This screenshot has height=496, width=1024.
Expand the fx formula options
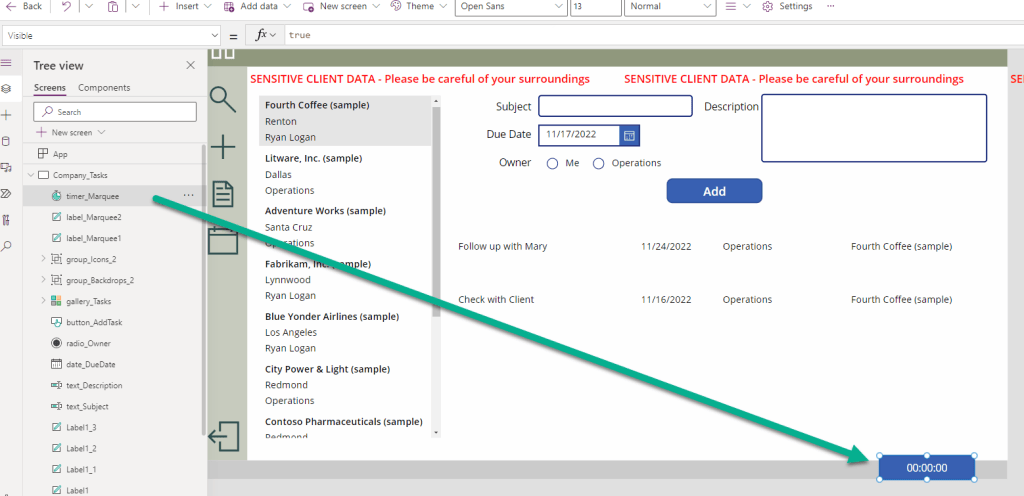click(x=266, y=35)
